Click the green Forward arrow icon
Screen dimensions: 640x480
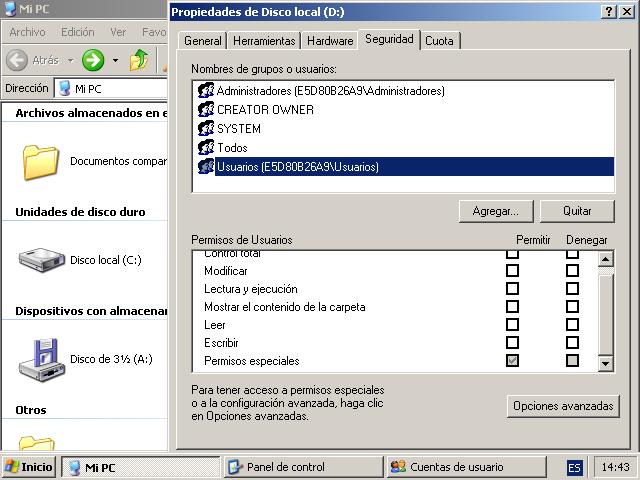[x=93, y=60]
